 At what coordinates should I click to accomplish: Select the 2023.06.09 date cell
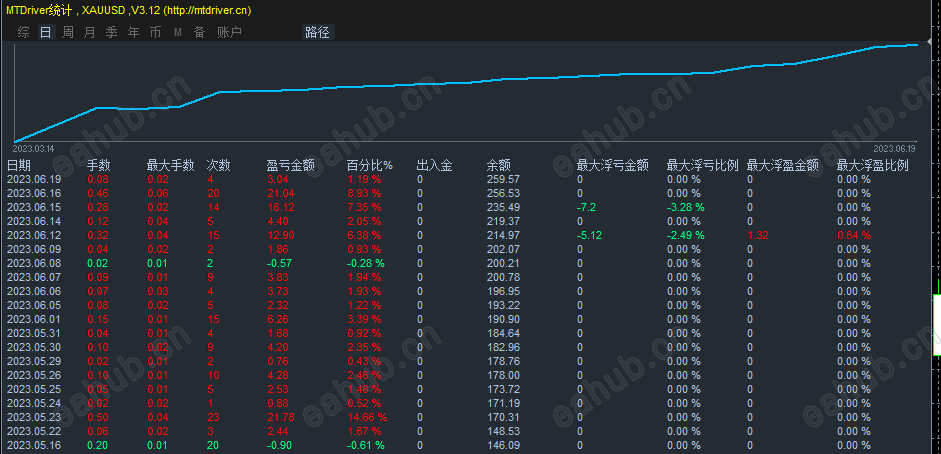[x=33, y=249]
